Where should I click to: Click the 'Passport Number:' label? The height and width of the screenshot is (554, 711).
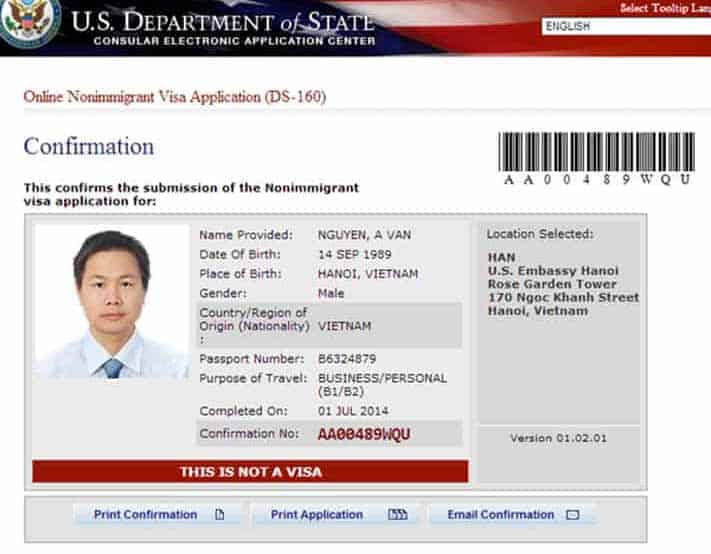[x=252, y=359]
